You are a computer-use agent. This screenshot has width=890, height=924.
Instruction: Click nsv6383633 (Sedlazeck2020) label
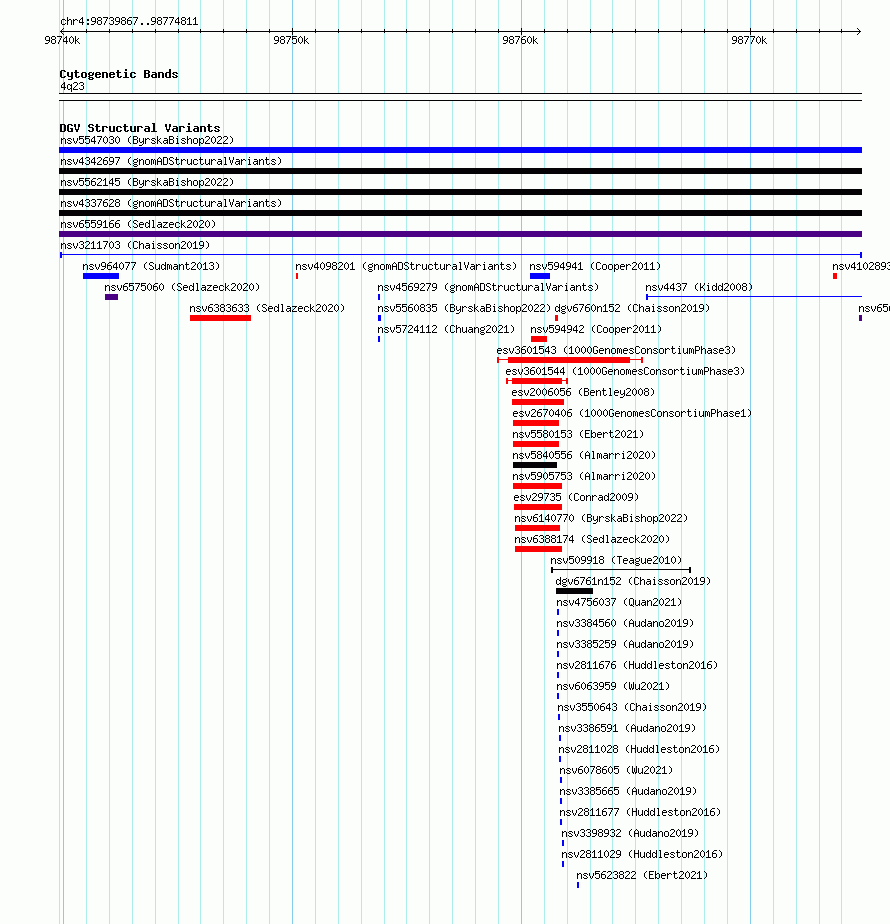(267, 308)
